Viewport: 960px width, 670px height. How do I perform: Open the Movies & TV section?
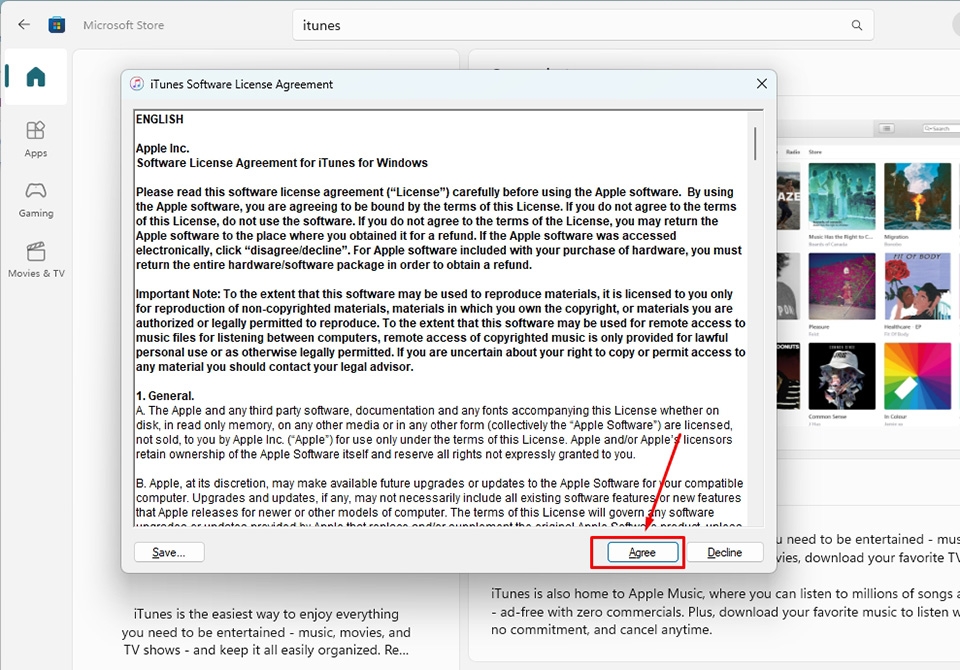tap(36, 260)
